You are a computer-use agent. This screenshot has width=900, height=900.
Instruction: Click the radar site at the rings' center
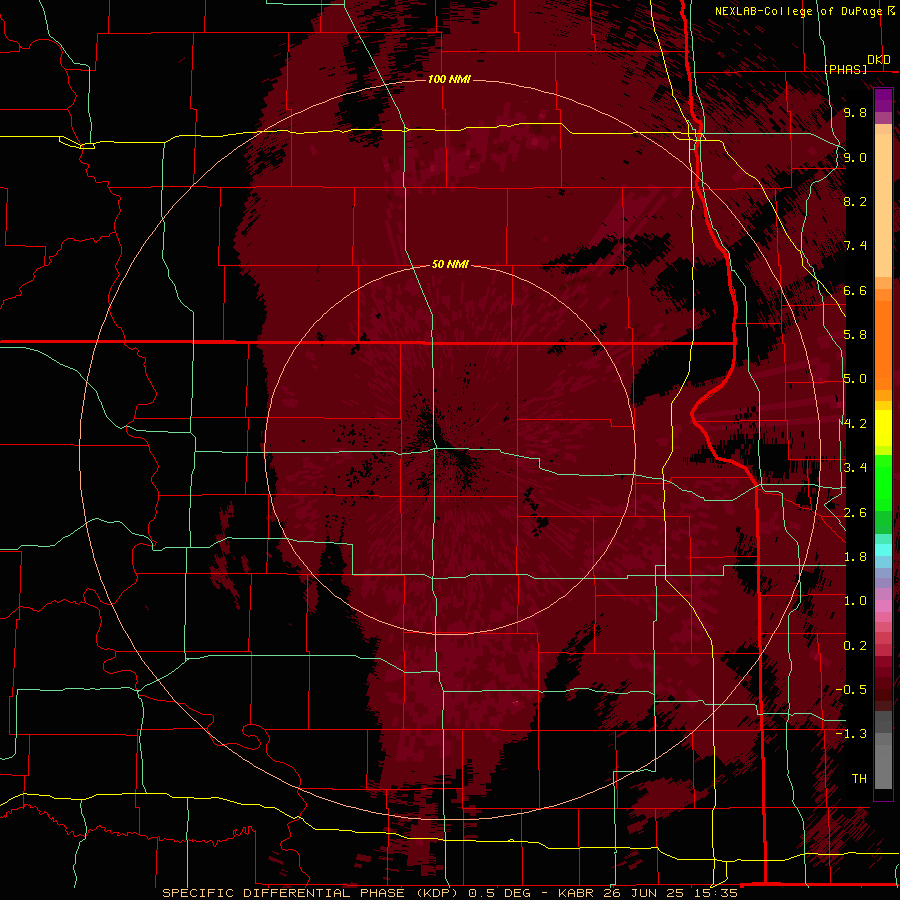pos(450,449)
